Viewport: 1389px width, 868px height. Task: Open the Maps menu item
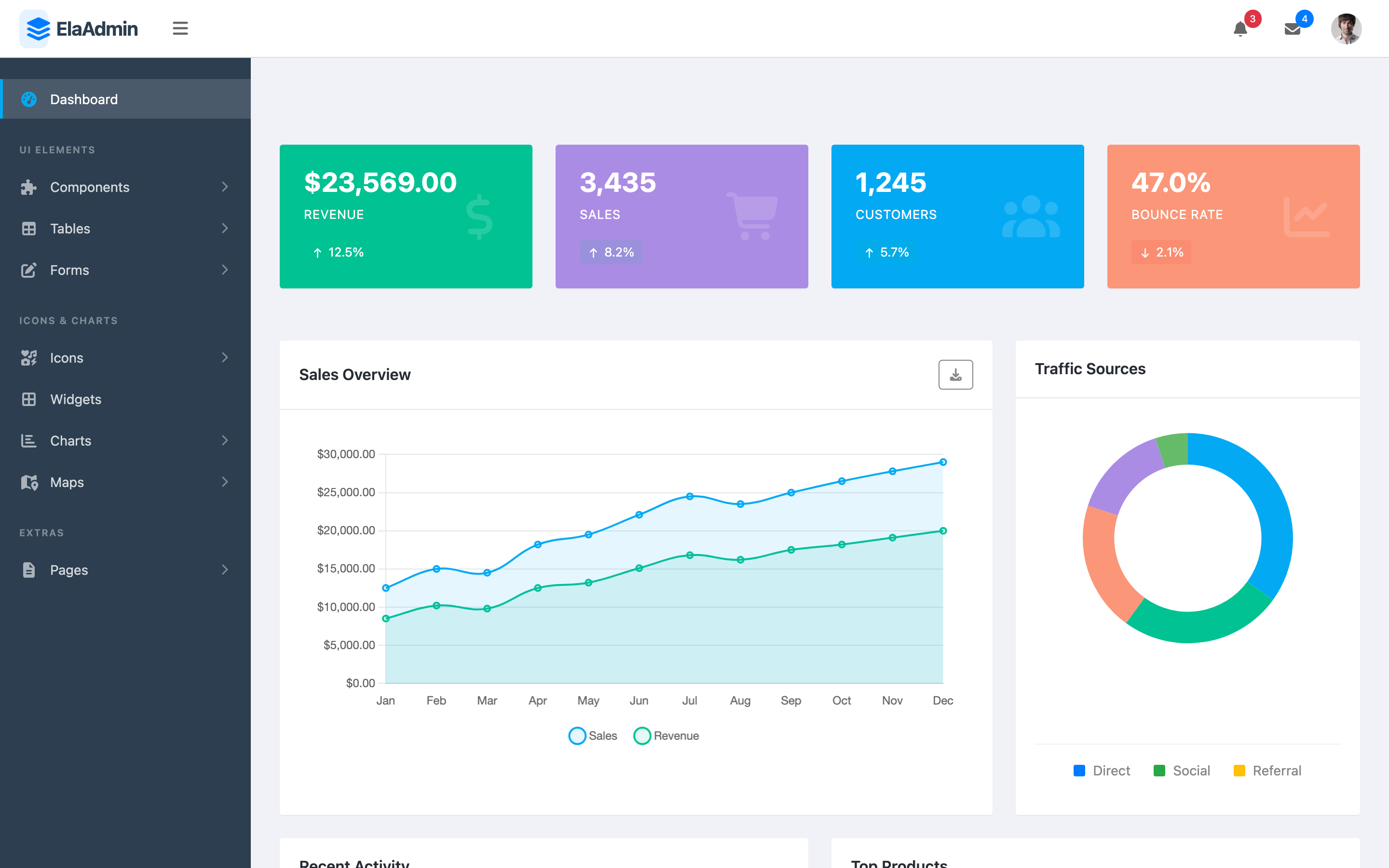[x=125, y=482]
